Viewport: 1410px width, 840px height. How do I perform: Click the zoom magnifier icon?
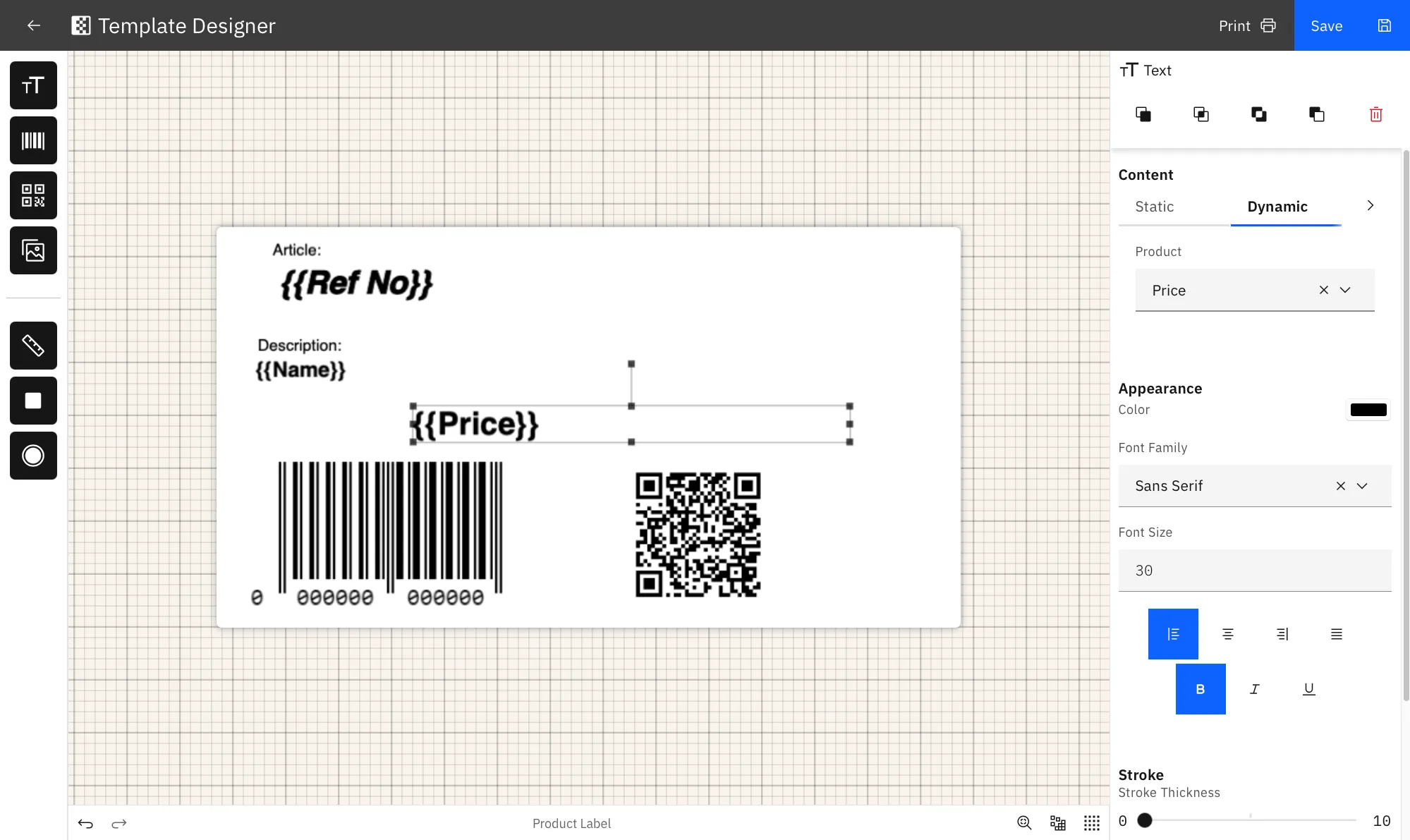point(1024,823)
